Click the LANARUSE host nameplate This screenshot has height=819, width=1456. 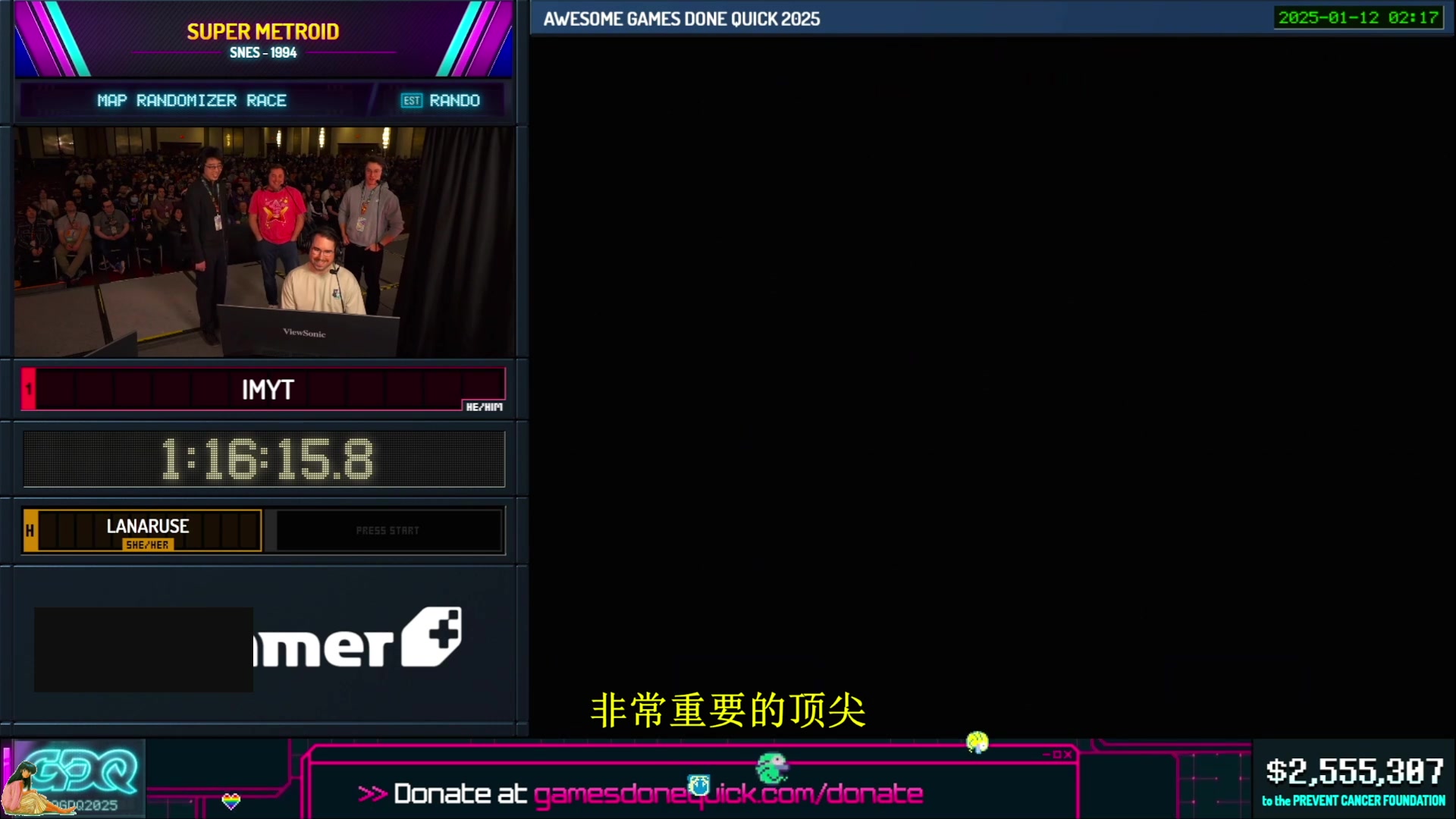143,531
